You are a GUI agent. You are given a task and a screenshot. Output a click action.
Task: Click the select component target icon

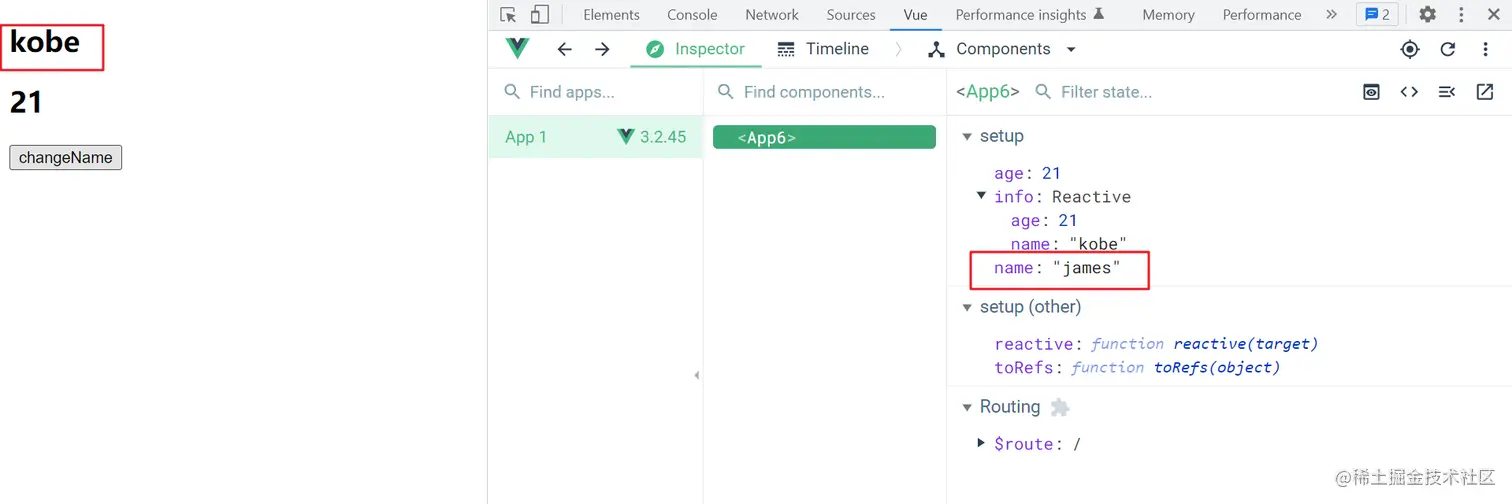(1410, 49)
